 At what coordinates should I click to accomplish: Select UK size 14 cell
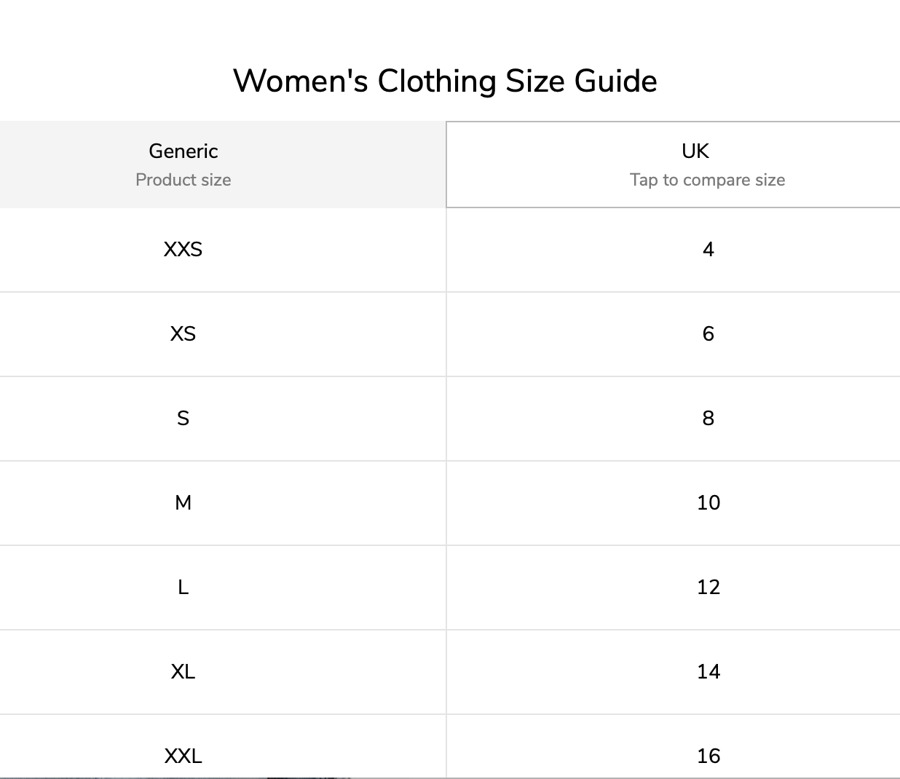point(708,672)
